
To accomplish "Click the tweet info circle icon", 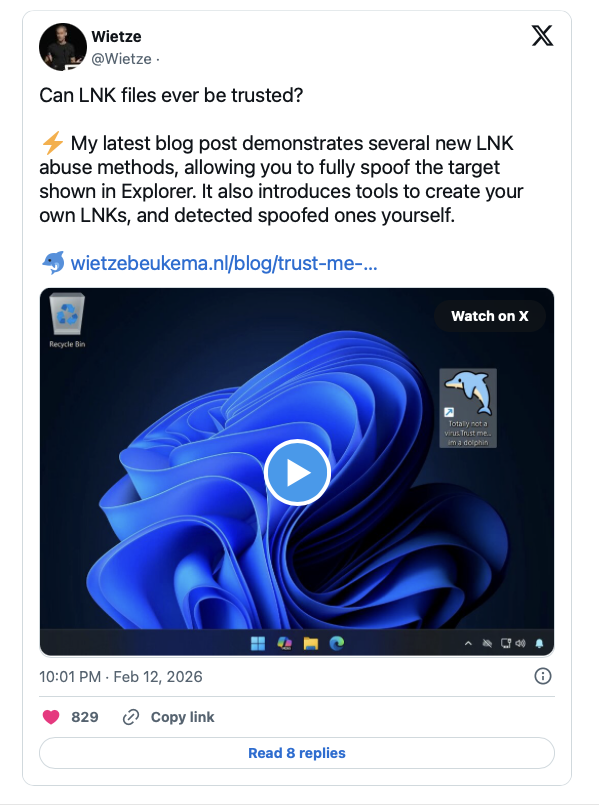I will pos(543,676).
